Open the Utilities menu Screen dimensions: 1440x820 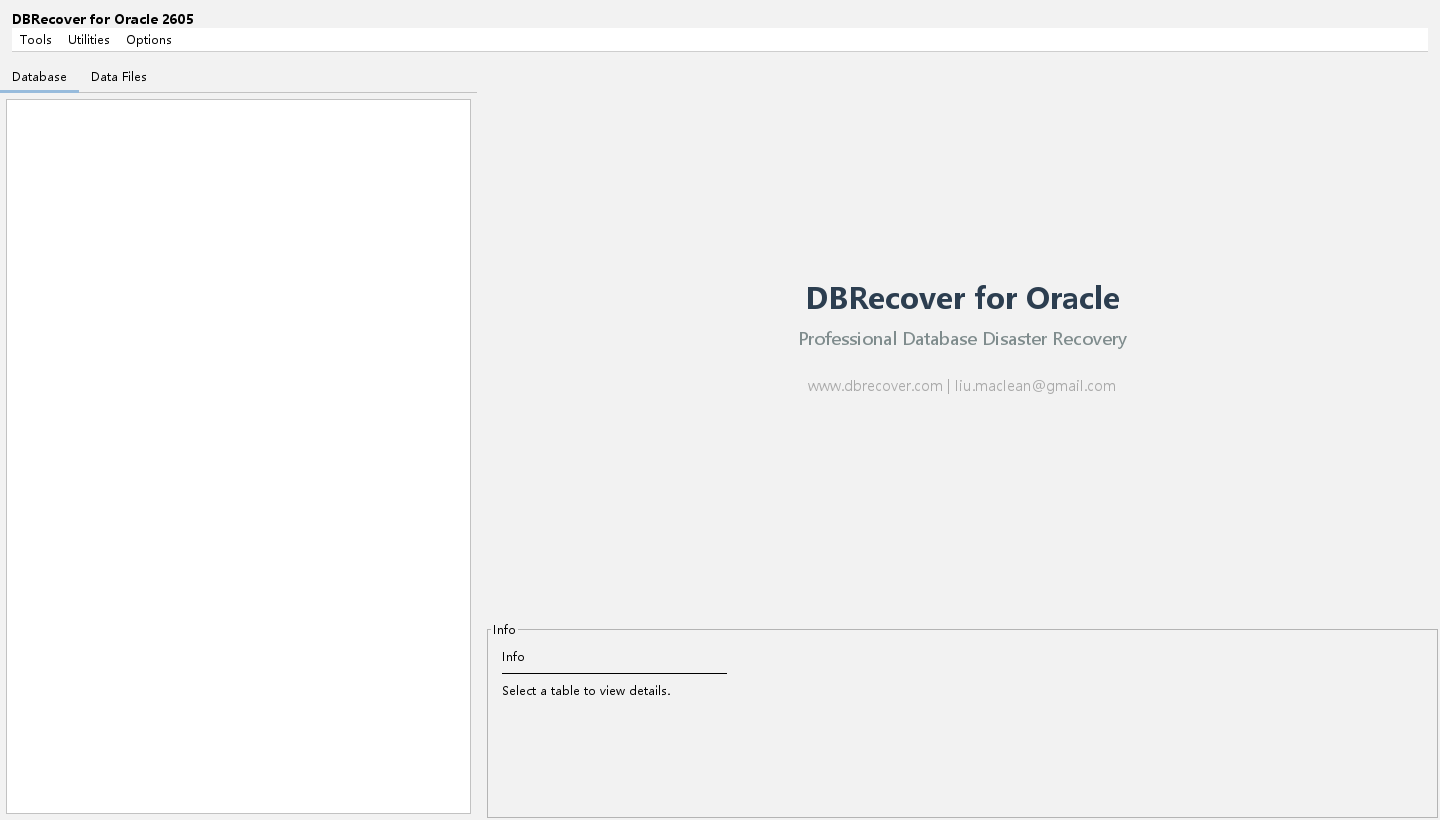point(89,40)
